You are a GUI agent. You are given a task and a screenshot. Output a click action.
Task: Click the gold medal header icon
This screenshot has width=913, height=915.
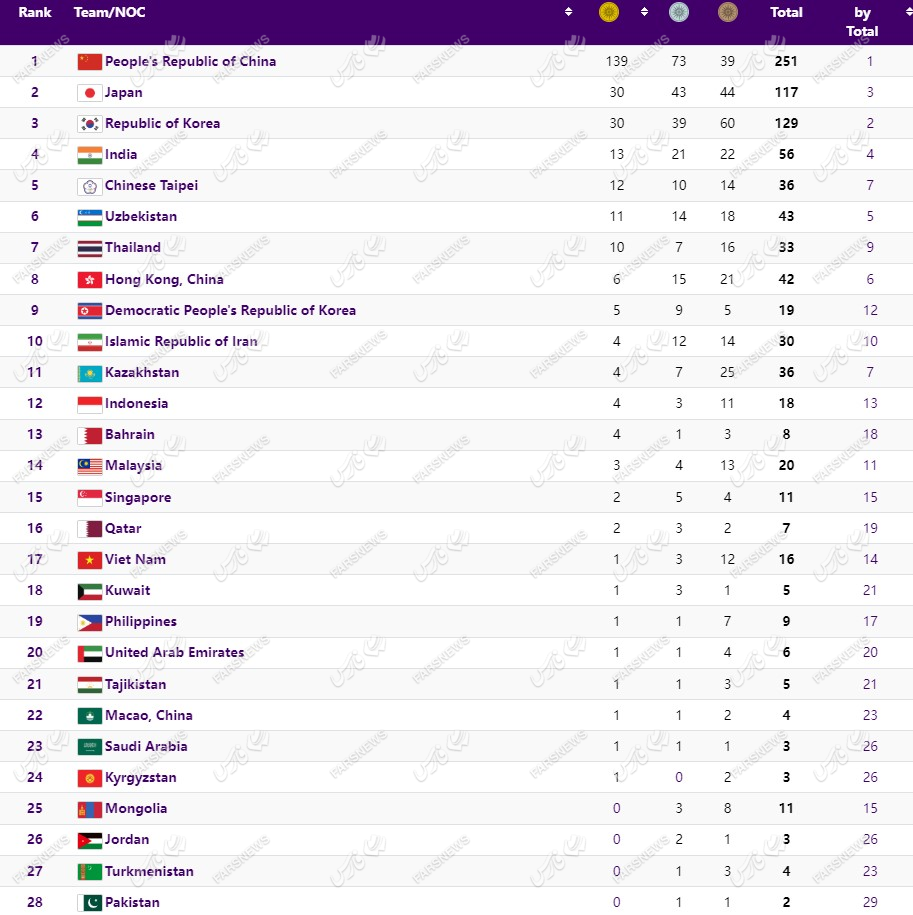[x=608, y=12]
